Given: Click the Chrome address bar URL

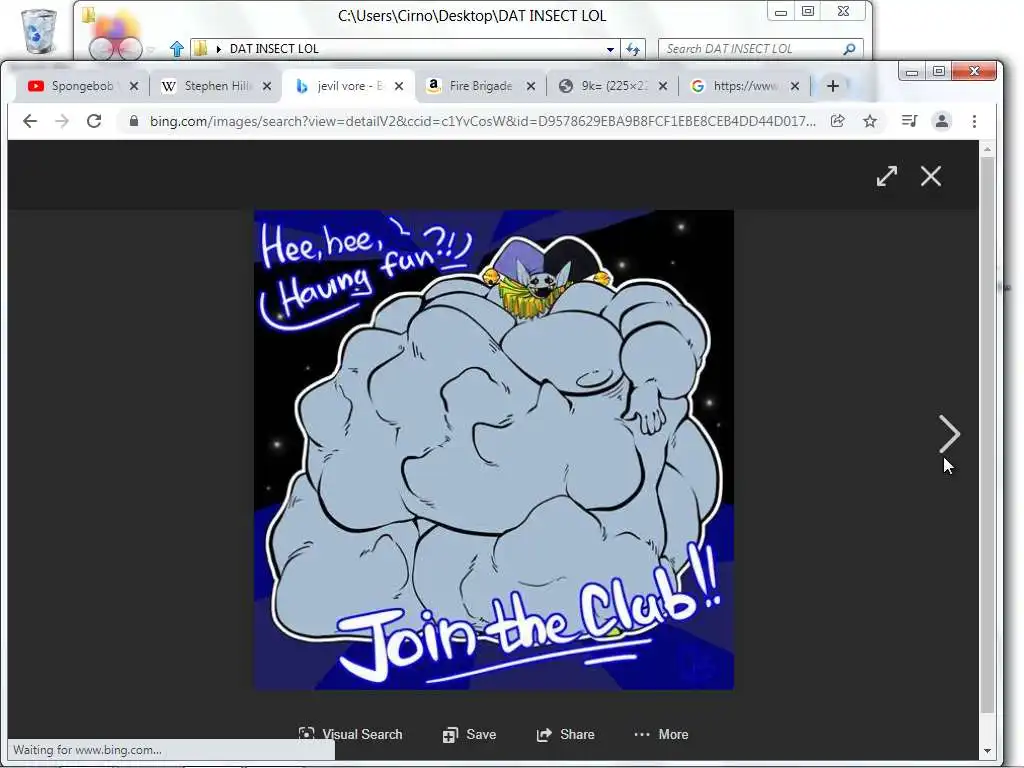Looking at the screenshot, I should 482,121.
